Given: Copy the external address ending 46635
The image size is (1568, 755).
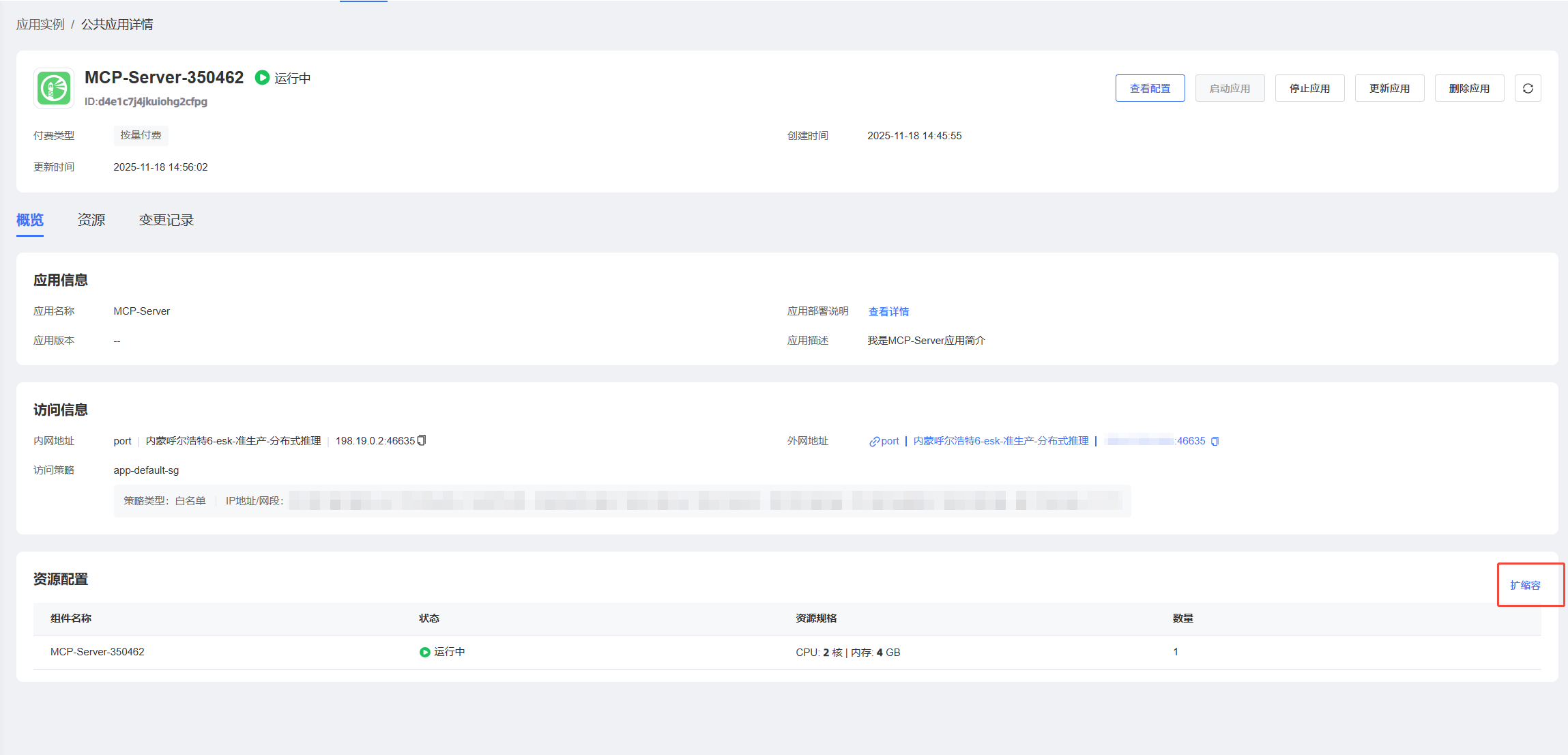Looking at the screenshot, I should pos(1215,442).
